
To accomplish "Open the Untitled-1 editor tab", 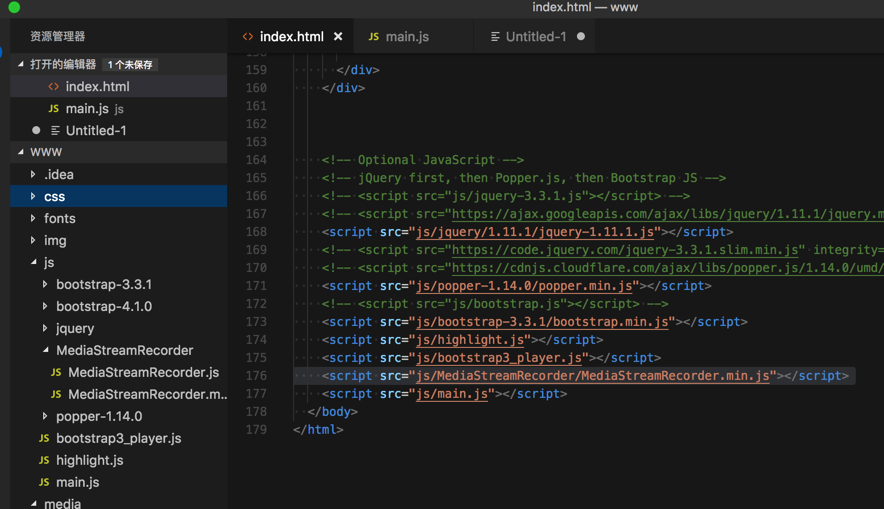I will click(535, 37).
